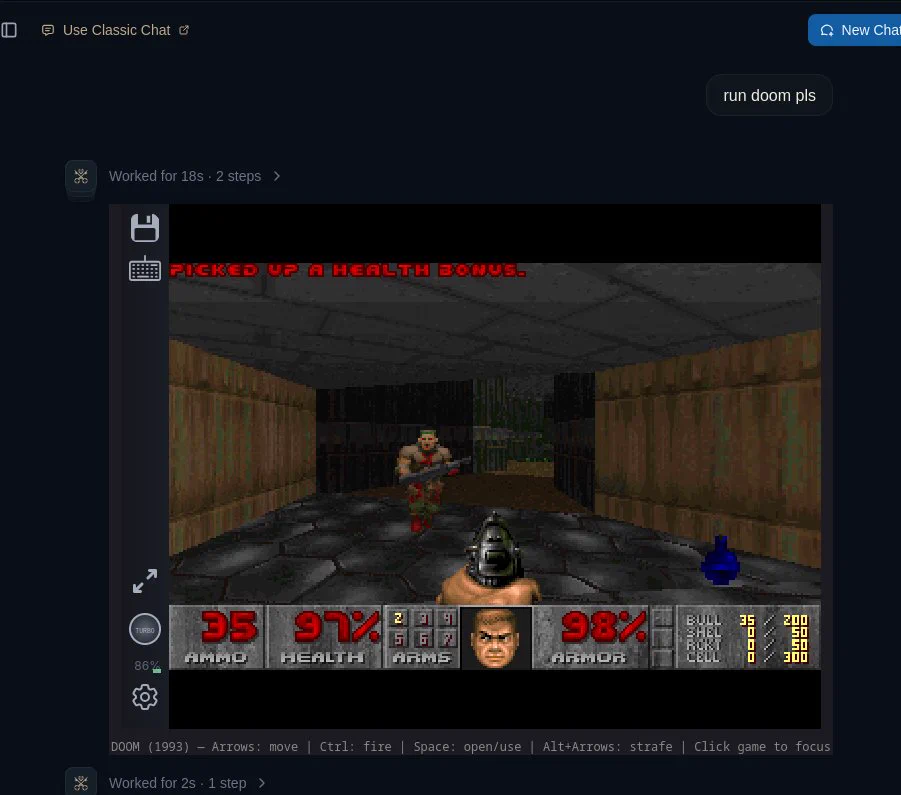Viewport: 901px width, 795px height.
Task: Click the ARMS weapon slots panel
Action: tap(422, 638)
